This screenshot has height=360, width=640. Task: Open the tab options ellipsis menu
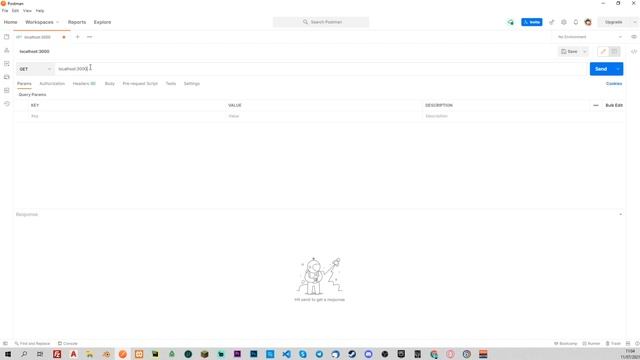[89, 37]
